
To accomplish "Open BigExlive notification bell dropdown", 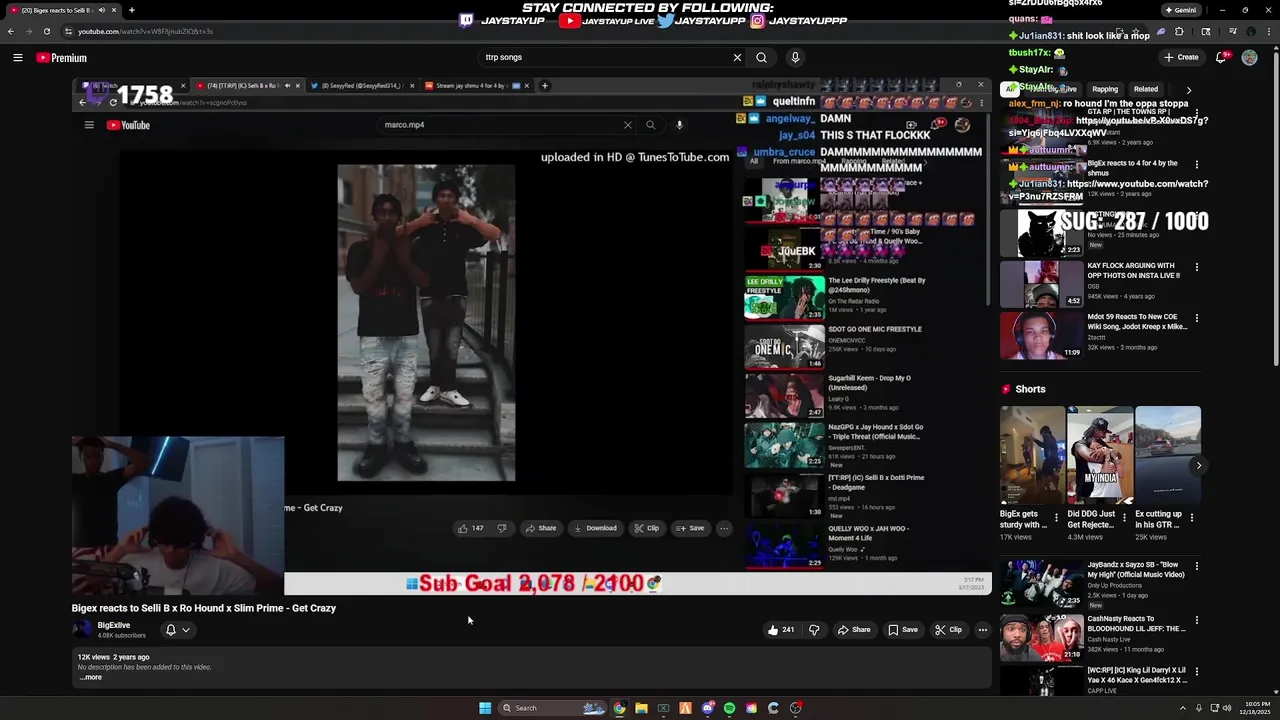I will (x=177, y=630).
